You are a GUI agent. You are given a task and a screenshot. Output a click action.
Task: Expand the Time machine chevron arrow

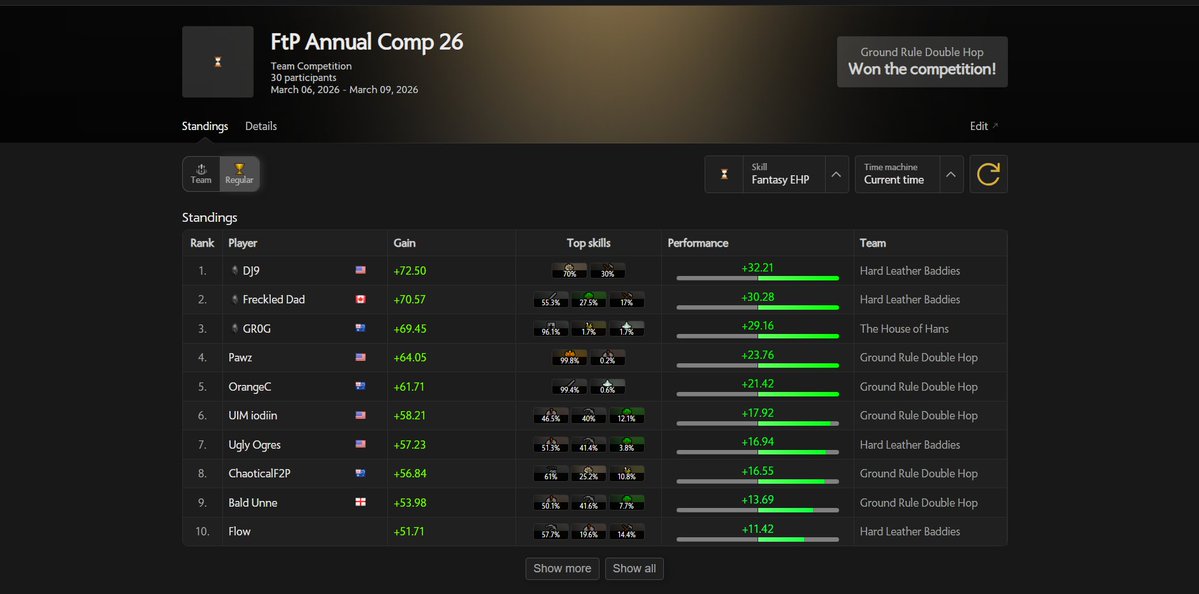click(951, 174)
